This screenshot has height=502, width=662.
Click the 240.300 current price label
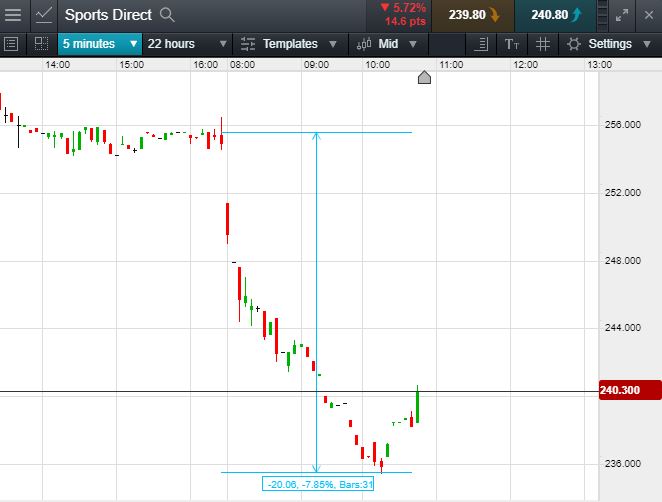(x=630, y=390)
